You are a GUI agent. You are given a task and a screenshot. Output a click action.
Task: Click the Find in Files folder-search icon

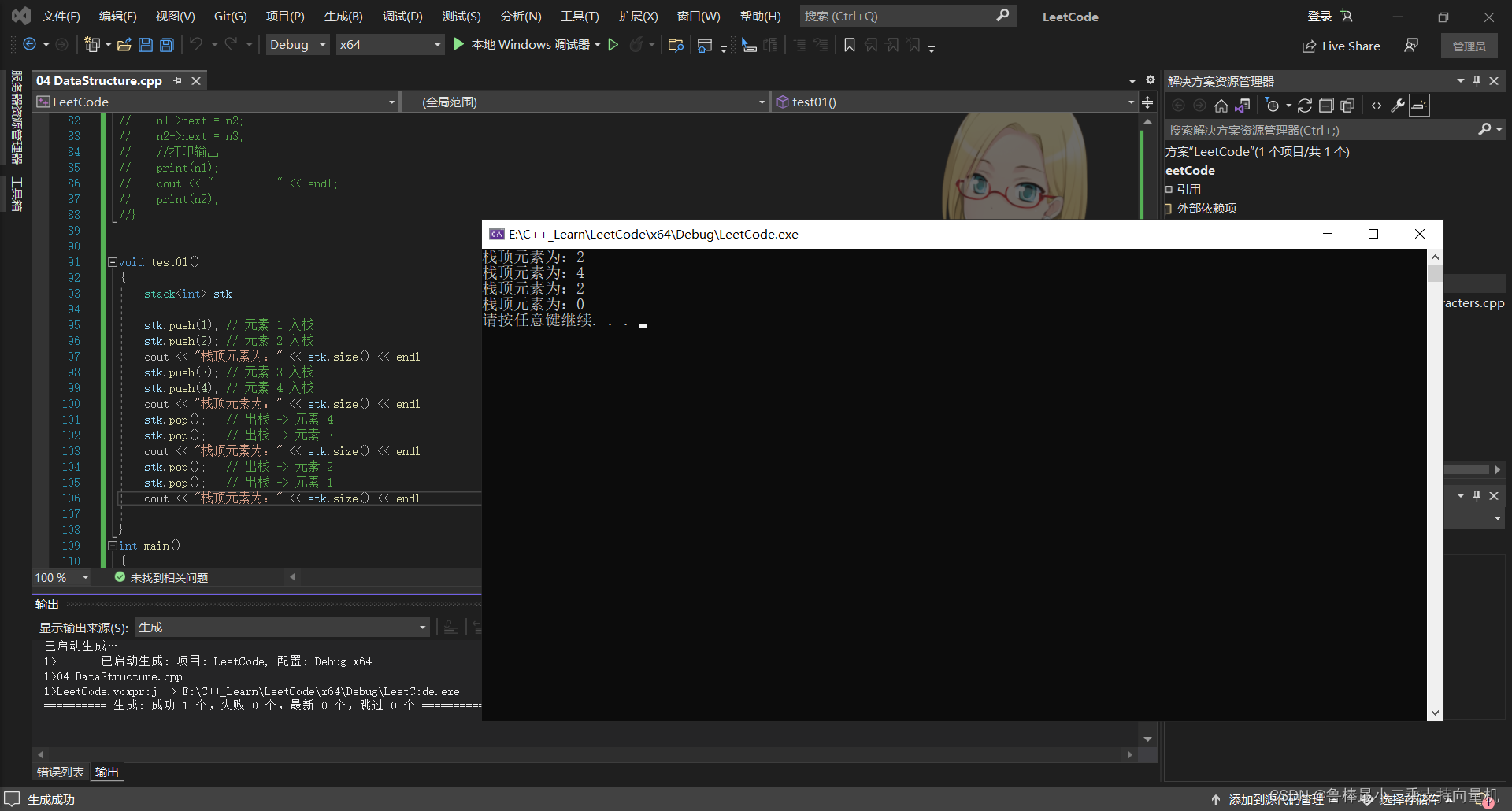coord(675,45)
